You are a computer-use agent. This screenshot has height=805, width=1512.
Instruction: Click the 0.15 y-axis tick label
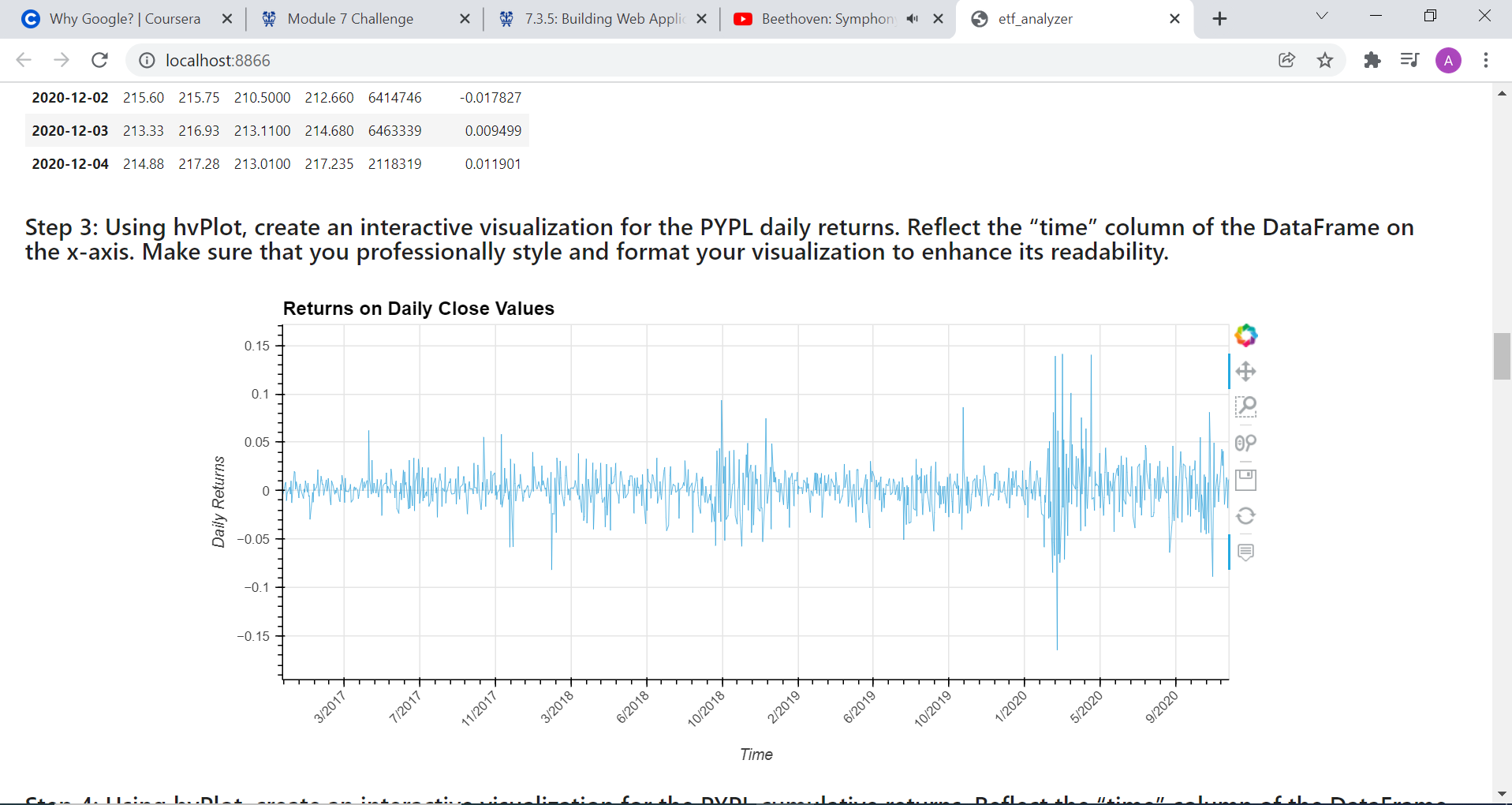point(257,346)
